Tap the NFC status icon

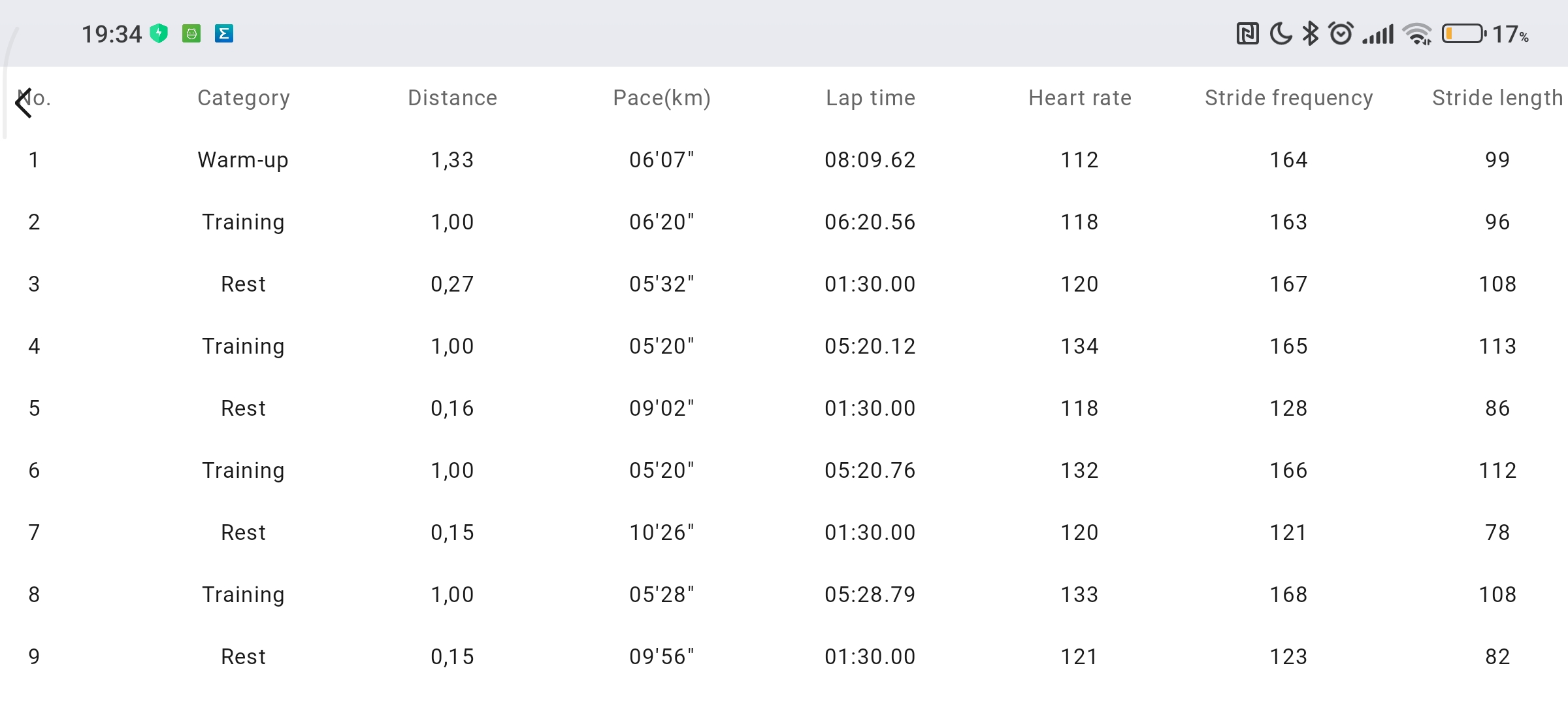pyautogui.click(x=1248, y=33)
